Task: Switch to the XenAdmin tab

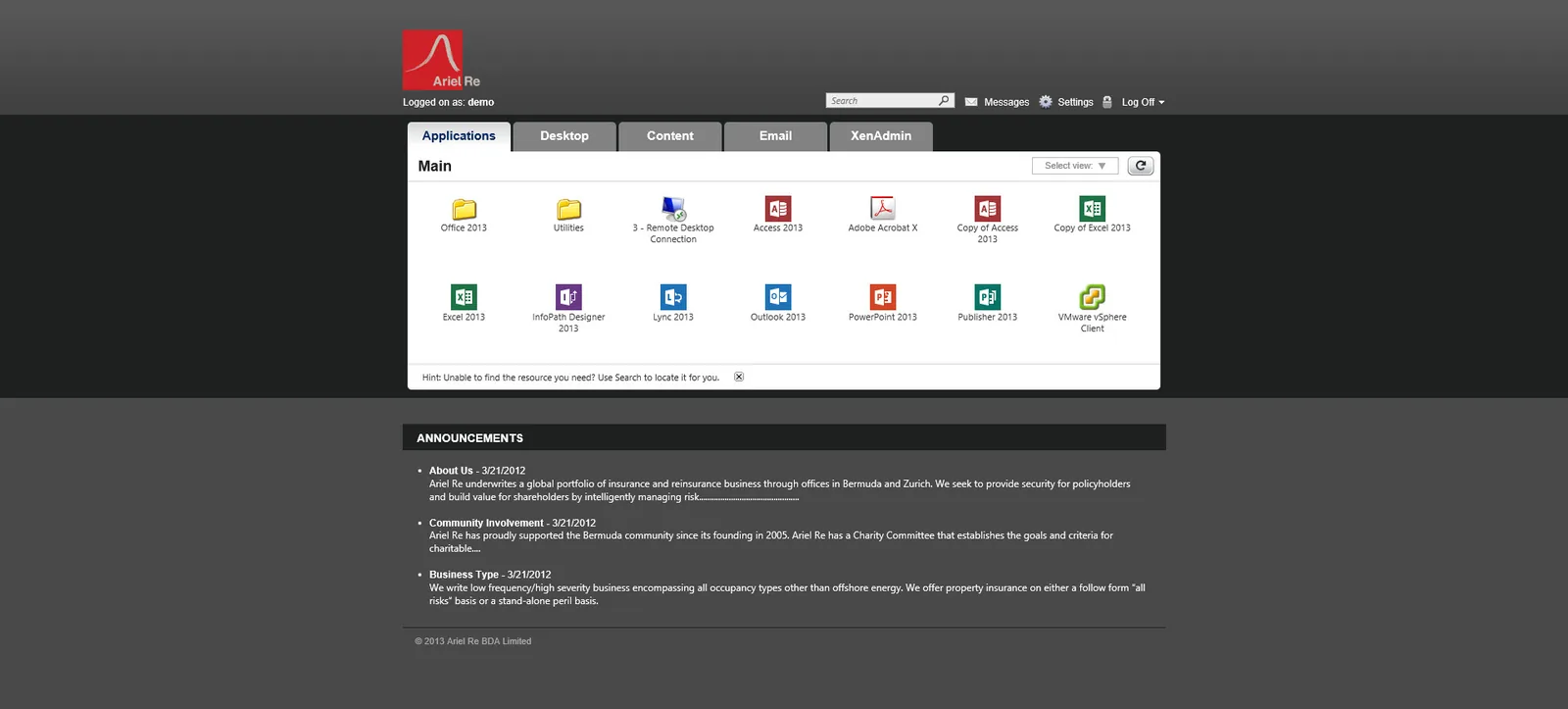Action: [x=881, y=136]
